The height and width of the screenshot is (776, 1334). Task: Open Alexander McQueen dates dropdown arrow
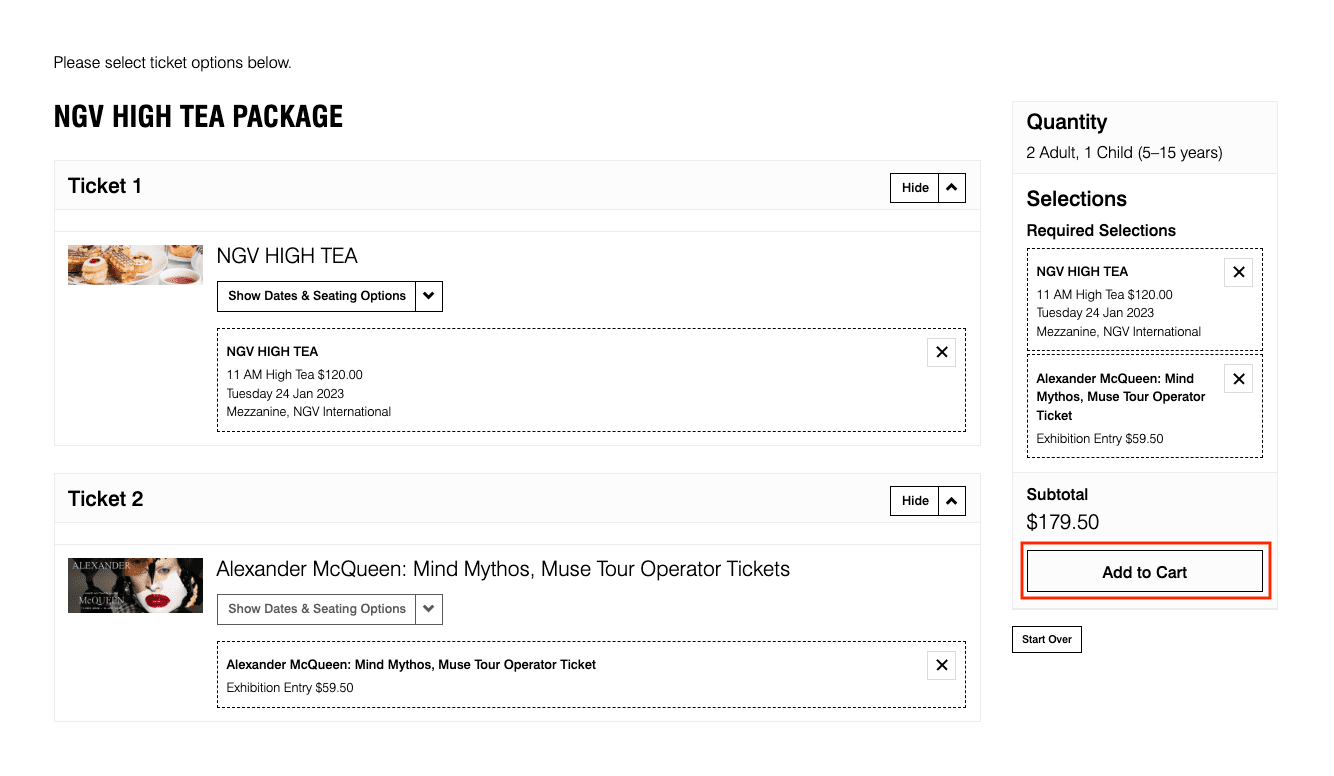point(429,609)
